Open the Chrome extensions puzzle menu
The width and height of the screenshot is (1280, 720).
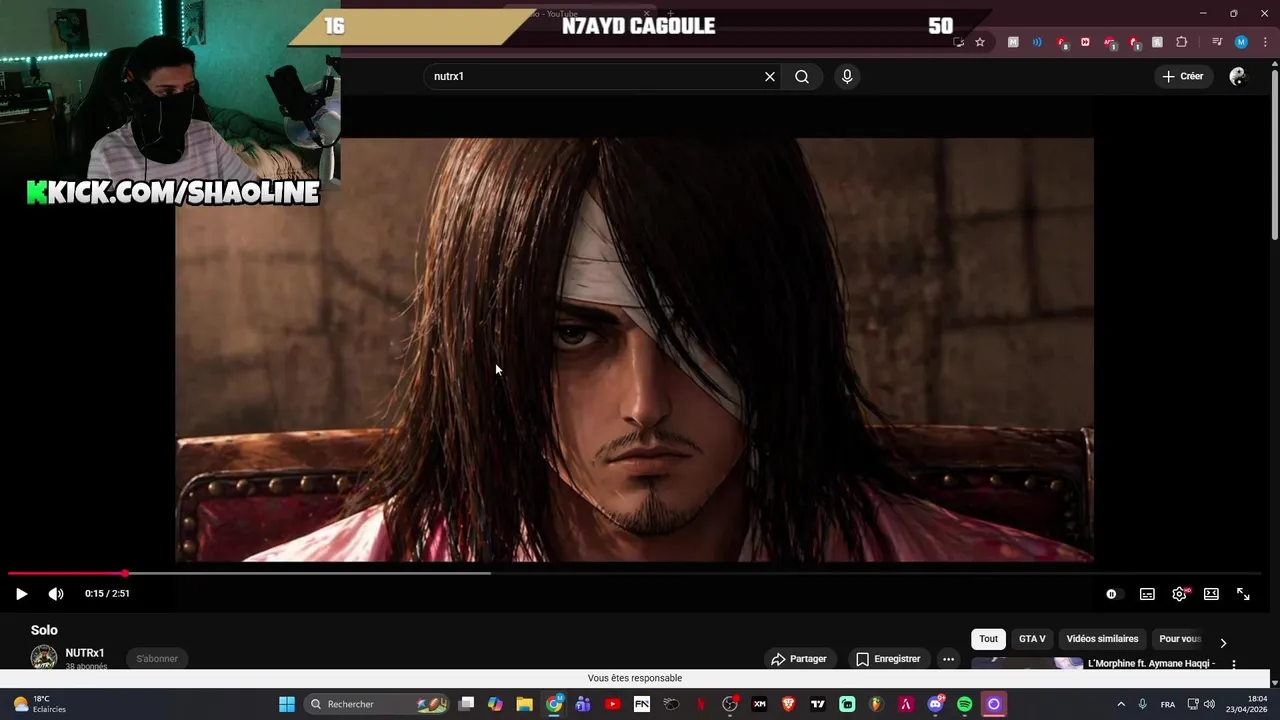pos(1181,42)
